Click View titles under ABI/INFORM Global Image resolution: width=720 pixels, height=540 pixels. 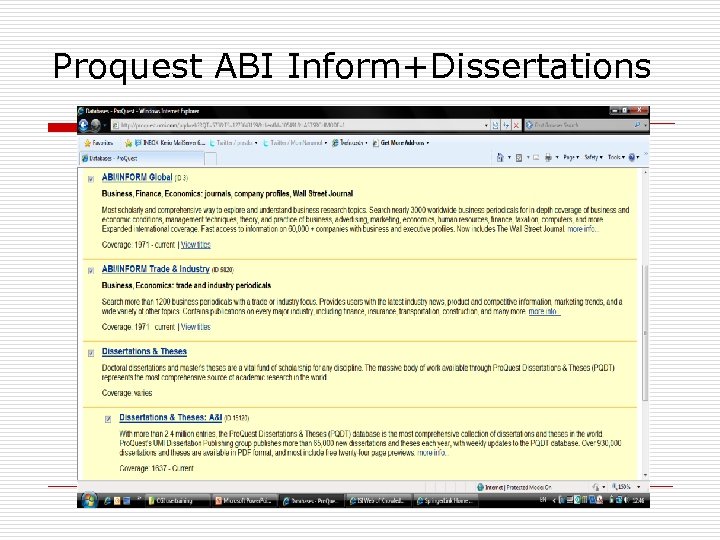pos(196,245)
